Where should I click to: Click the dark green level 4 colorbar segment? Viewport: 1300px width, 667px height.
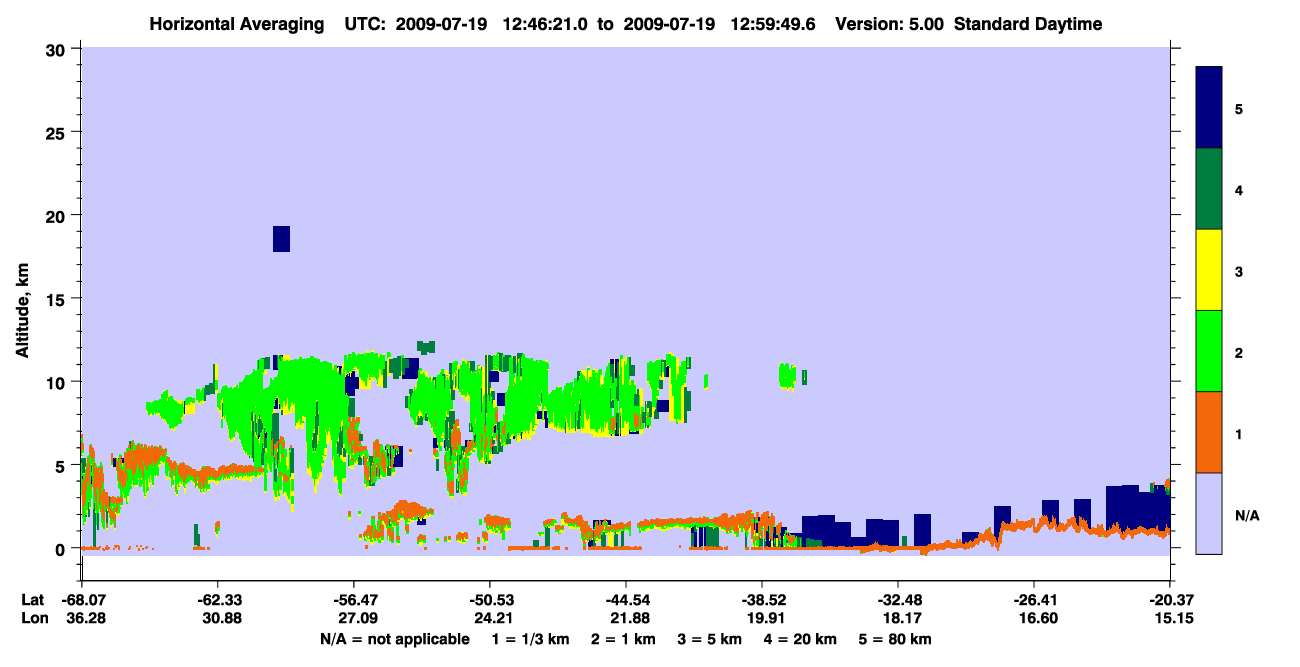tap(1209, 189)
